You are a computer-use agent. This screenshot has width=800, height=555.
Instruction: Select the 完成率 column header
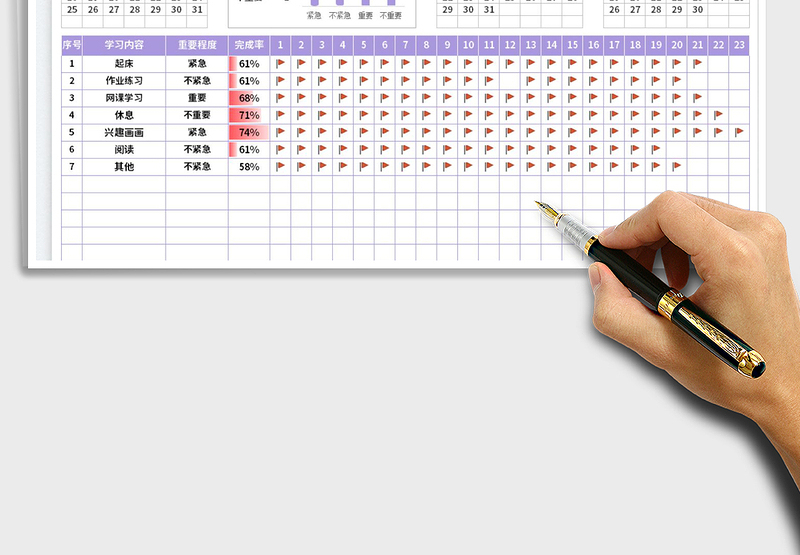pos(249,45)
